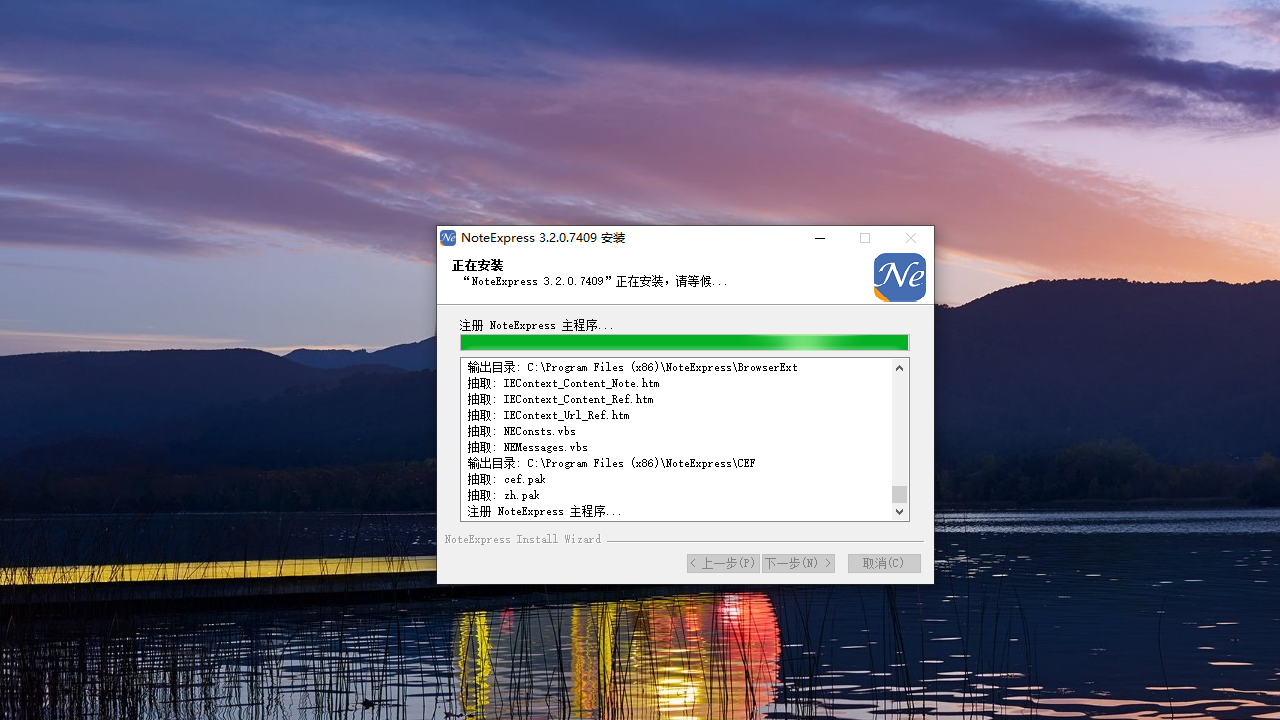The width and height of the screenshot is (1280, 720).
Task: Click the scrollbar down arrow in the log
Action: click(898, 511)
